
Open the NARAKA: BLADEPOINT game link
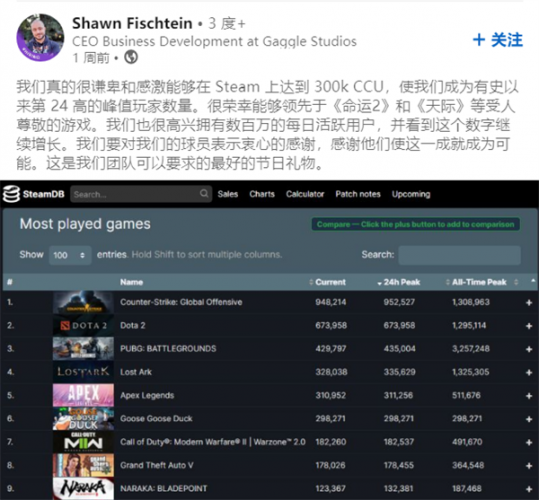tap(164, 488)
